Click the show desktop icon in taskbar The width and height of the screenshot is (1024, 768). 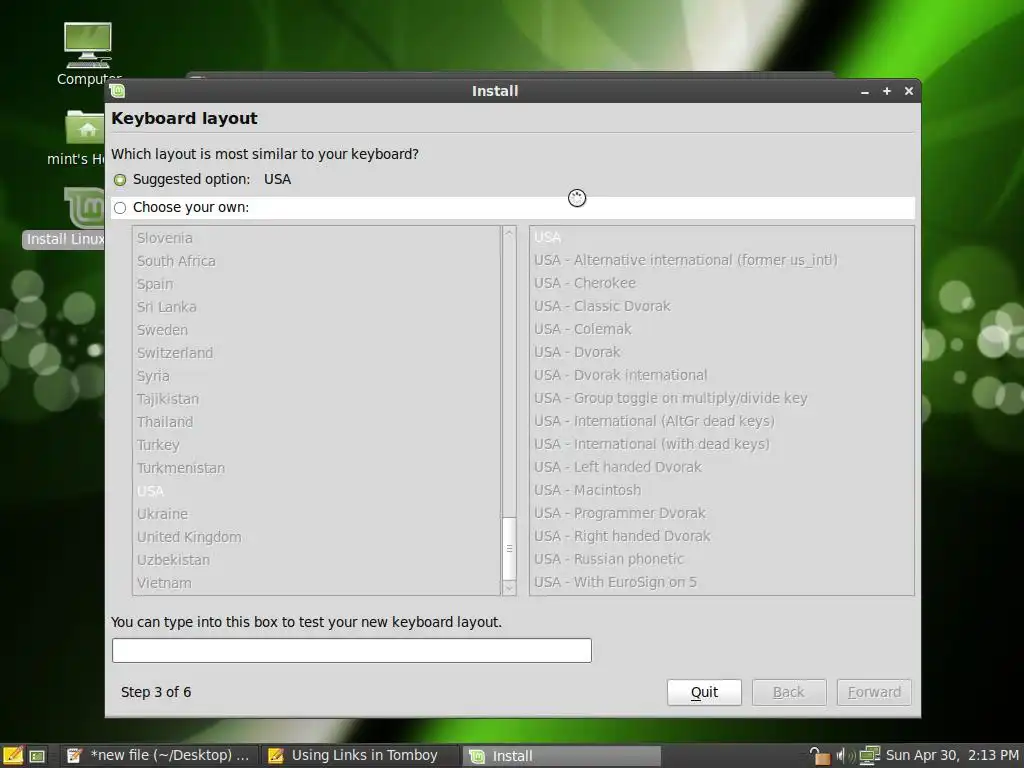coord(38,756)
